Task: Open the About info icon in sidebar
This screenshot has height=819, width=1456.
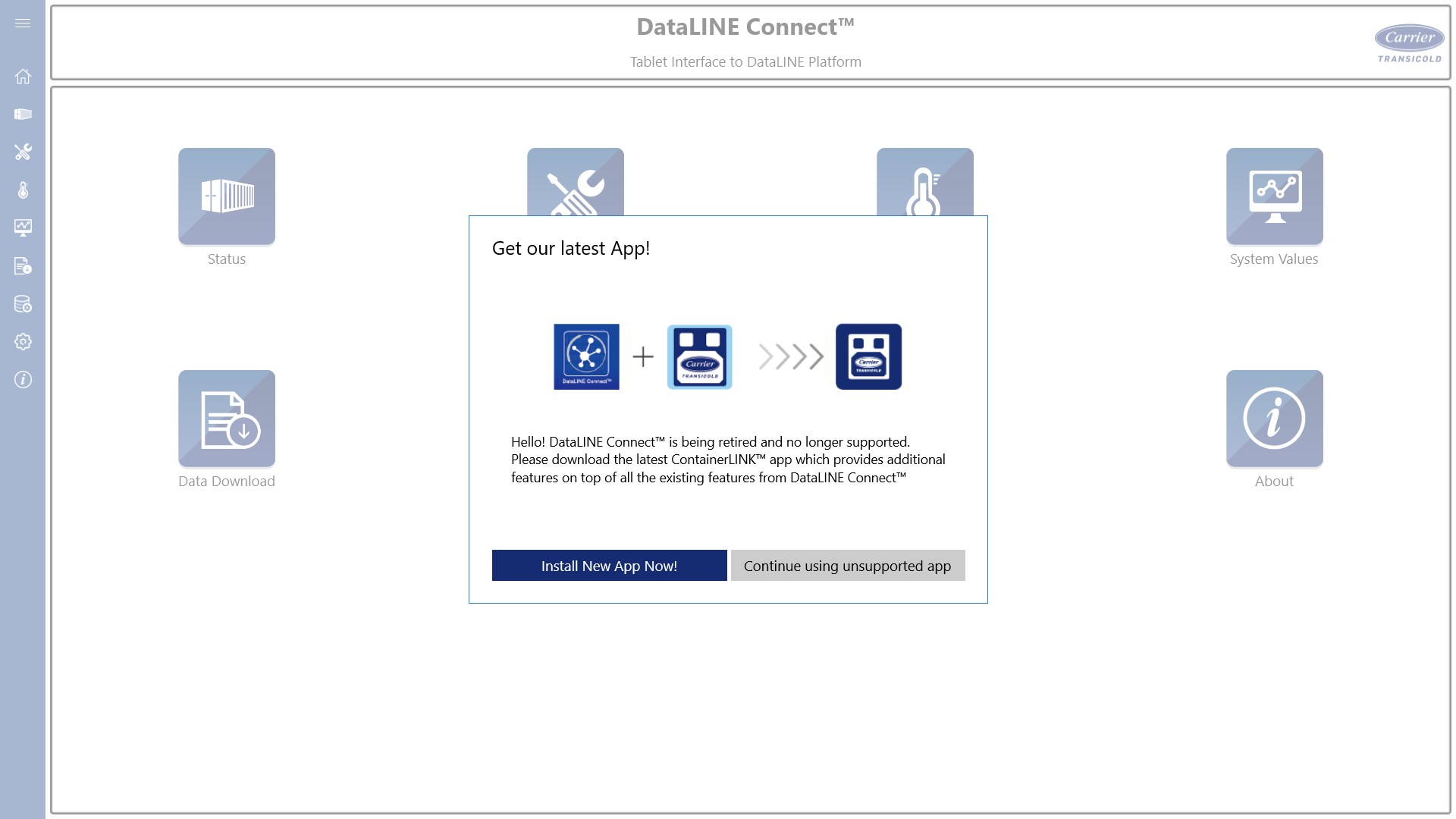Action: (23, 380)
